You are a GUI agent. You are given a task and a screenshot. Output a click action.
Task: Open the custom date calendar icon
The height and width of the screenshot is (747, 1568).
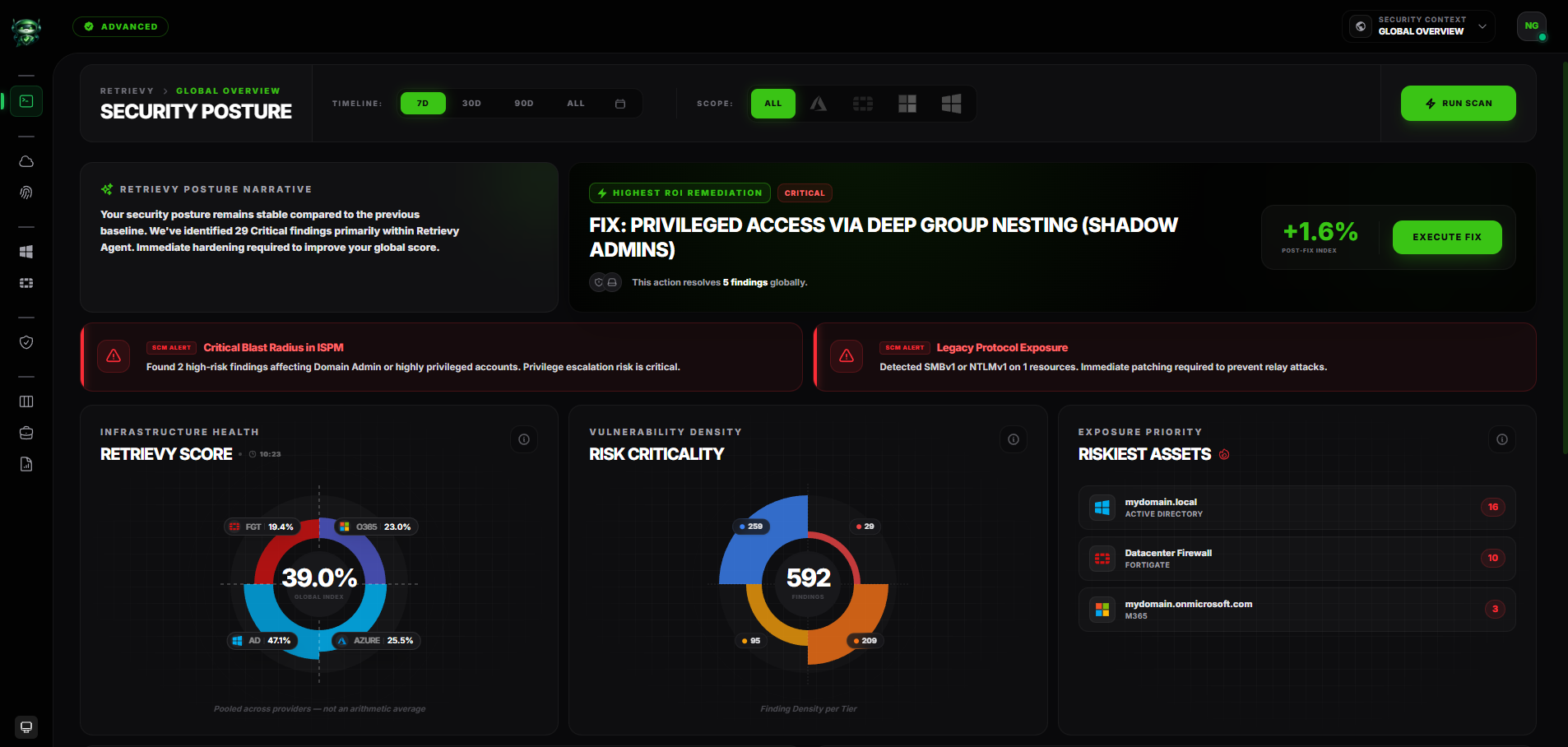click(620, 104)
